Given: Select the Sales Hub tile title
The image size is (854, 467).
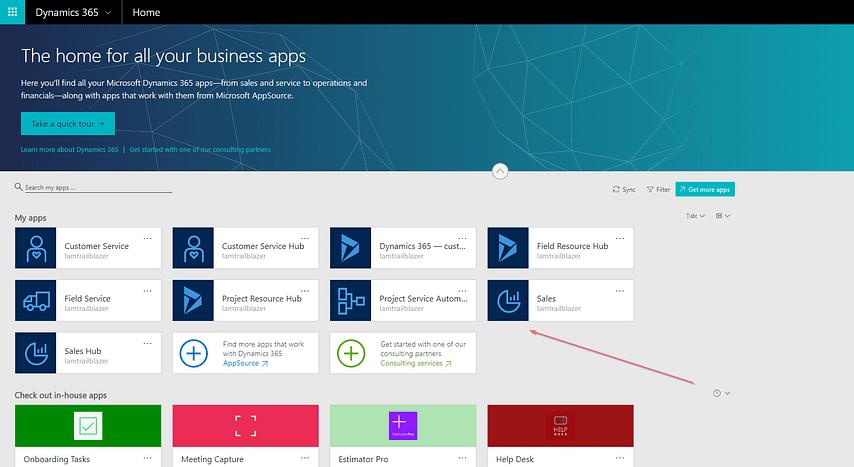Looking at the screenshot, I should [x=83, y=351].
